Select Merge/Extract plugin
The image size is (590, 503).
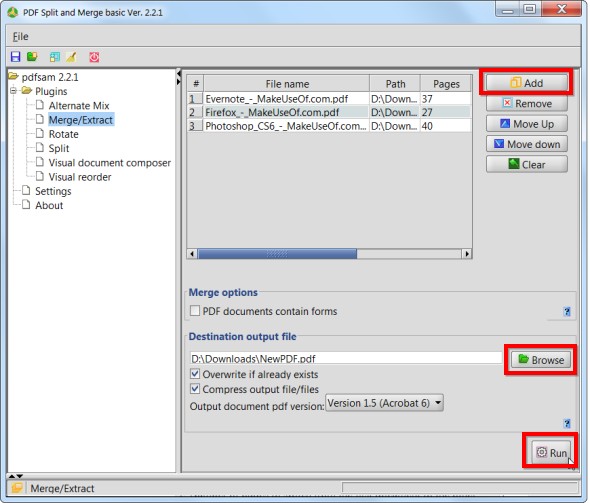(81, 120)
